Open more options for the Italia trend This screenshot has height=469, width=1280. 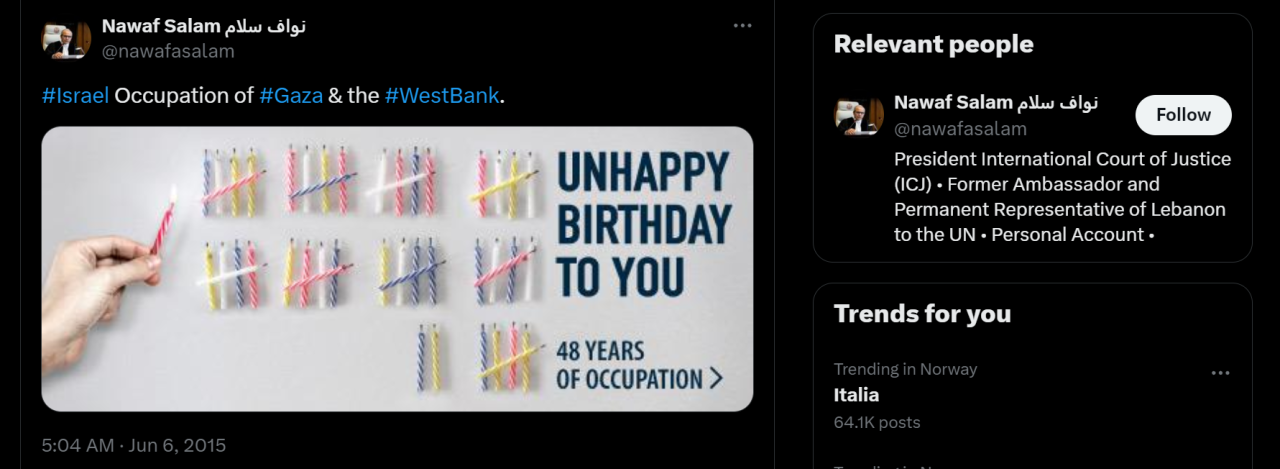[x=1220, y=373]
